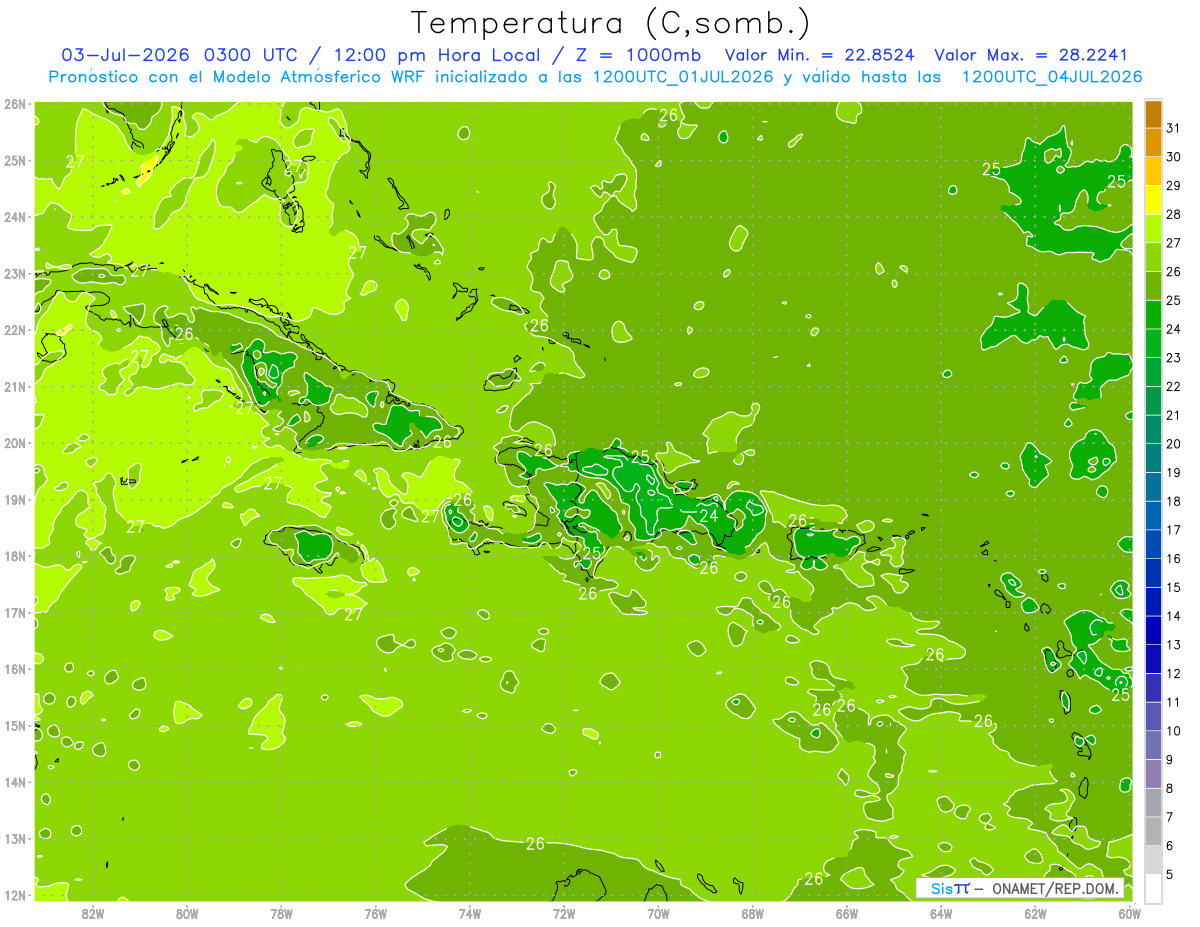Click the "5" legend value
This screenshot has height=927, width=1200.
point(1170,875)
